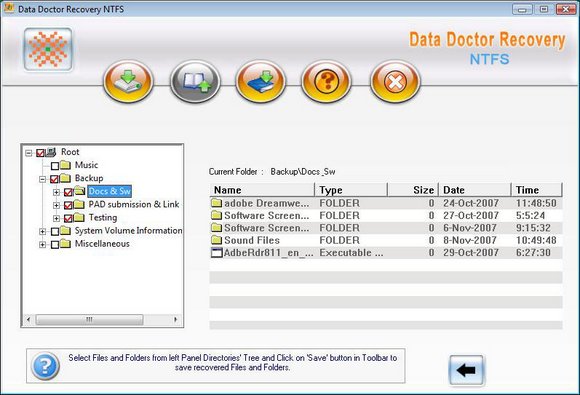Screen dimensions: 580x395
Task: Click the green-arrow drive toolbar icon
Action: point(128,81)
